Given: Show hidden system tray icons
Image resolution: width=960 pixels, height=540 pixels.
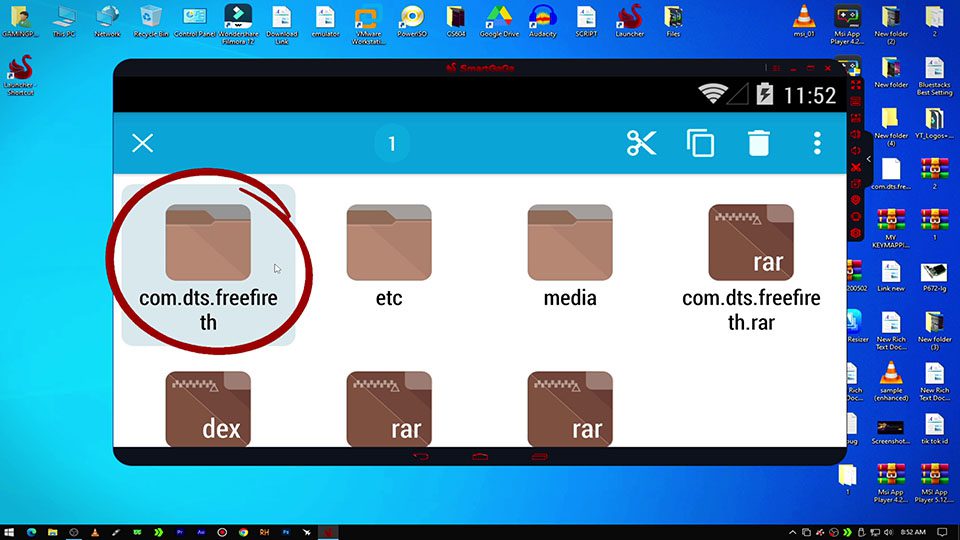Looking at the screenshot, I should click(x=792, y=533).
